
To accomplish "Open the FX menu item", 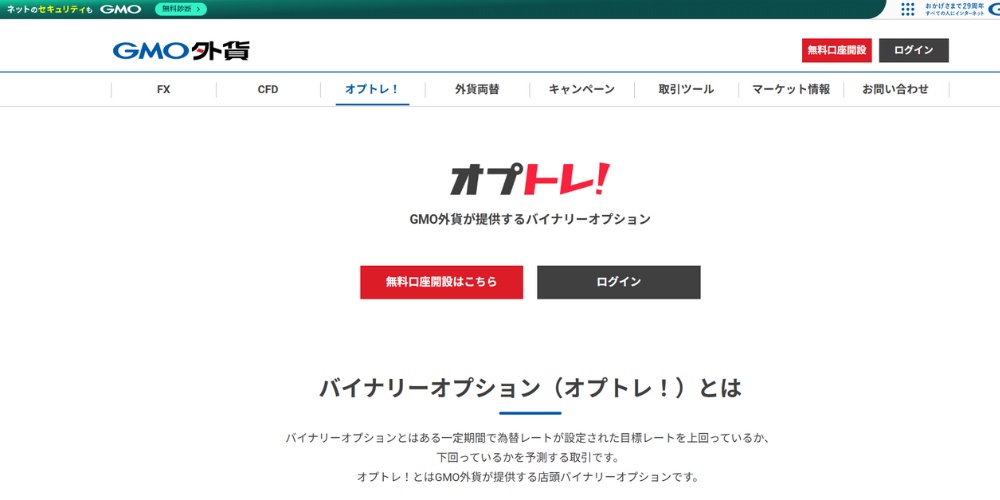I will pyautogui.click(x=164, y=89).
